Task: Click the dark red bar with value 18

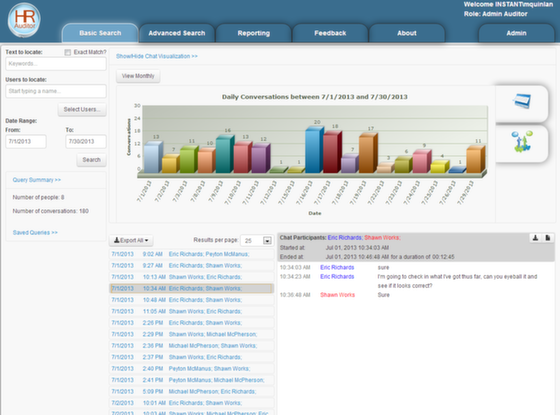Action: click(332, 152)
